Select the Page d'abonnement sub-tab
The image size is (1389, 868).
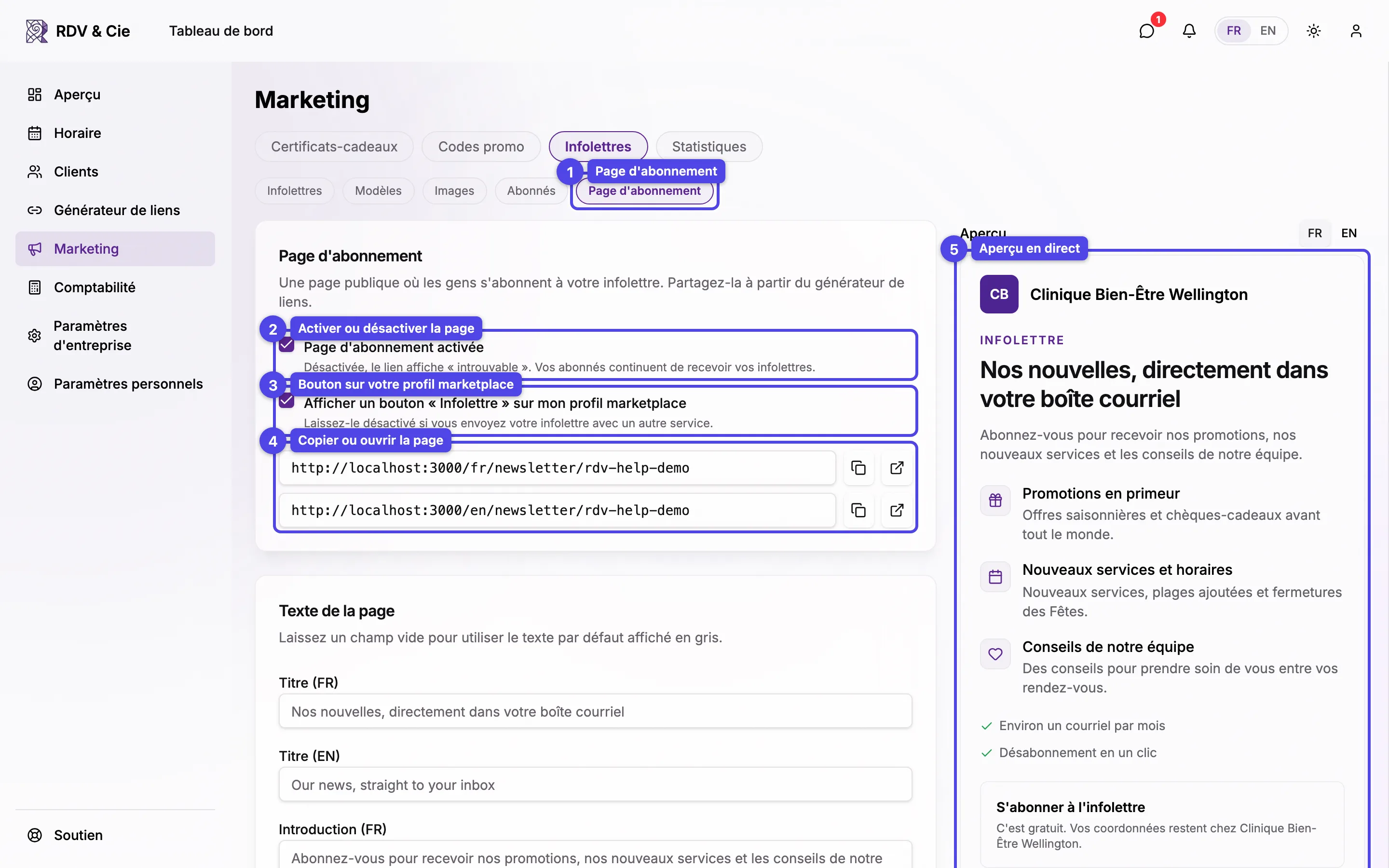tap(644, 190)
